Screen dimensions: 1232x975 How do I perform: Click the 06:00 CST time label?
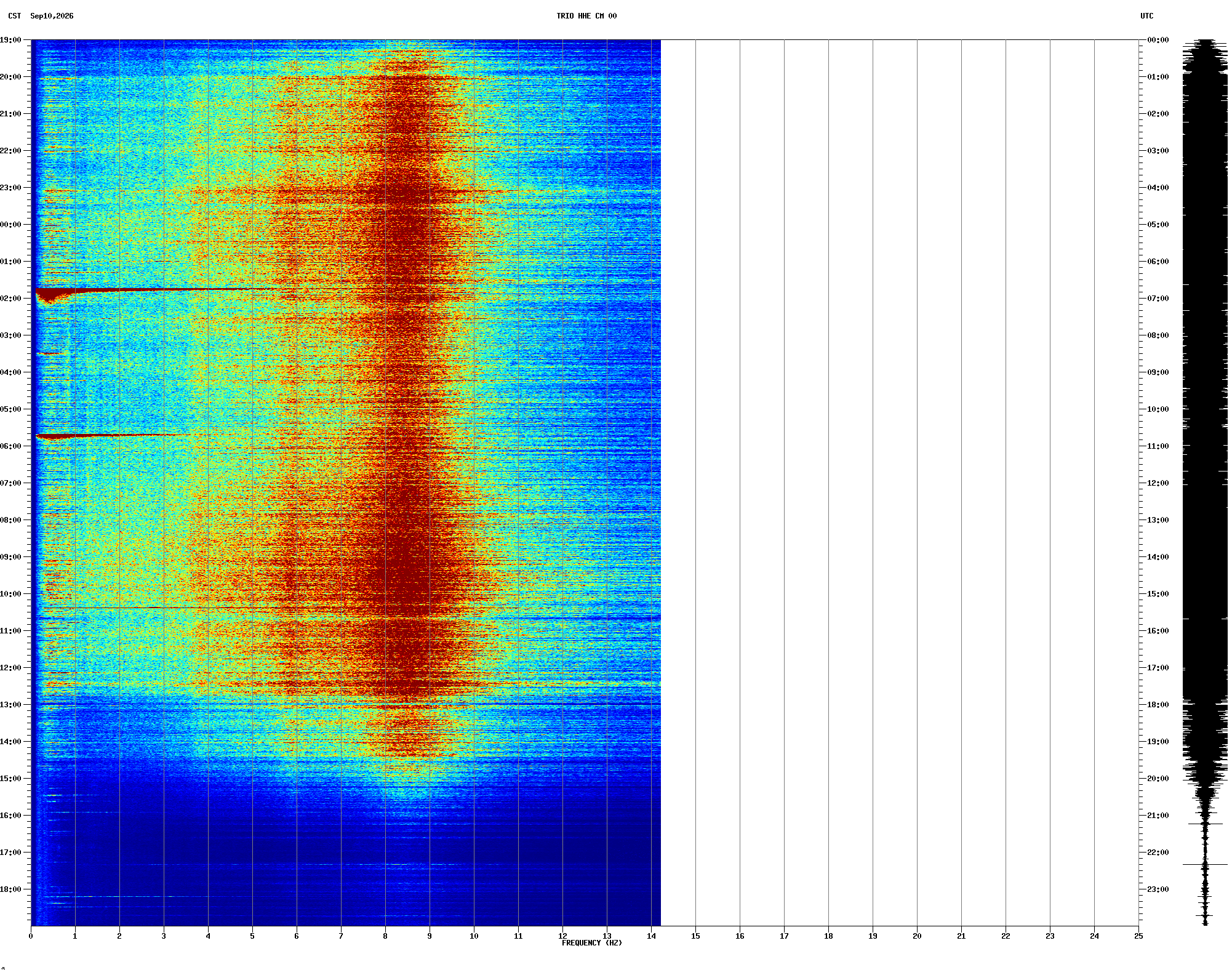(x=10, y=446)
